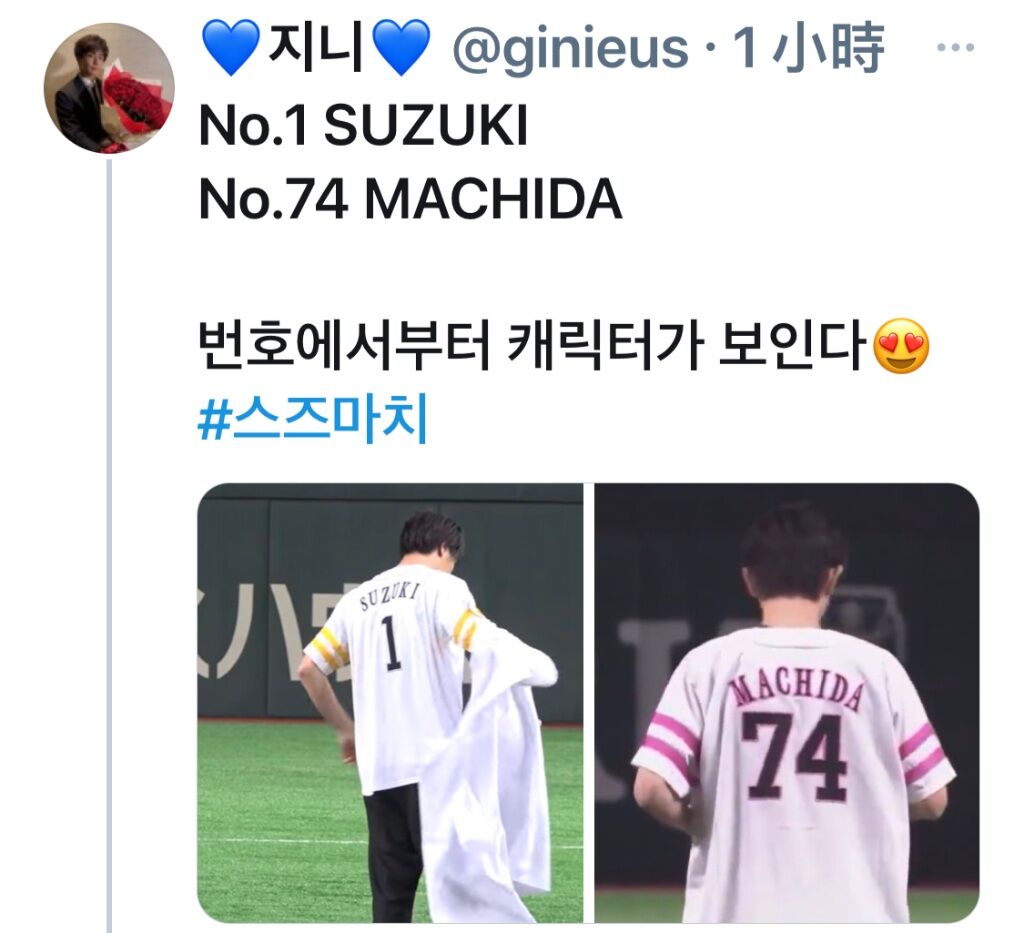Click the MACHIDA name on the jersey
Viewport: 1024px width, 933px height.
tap(796, 691)
